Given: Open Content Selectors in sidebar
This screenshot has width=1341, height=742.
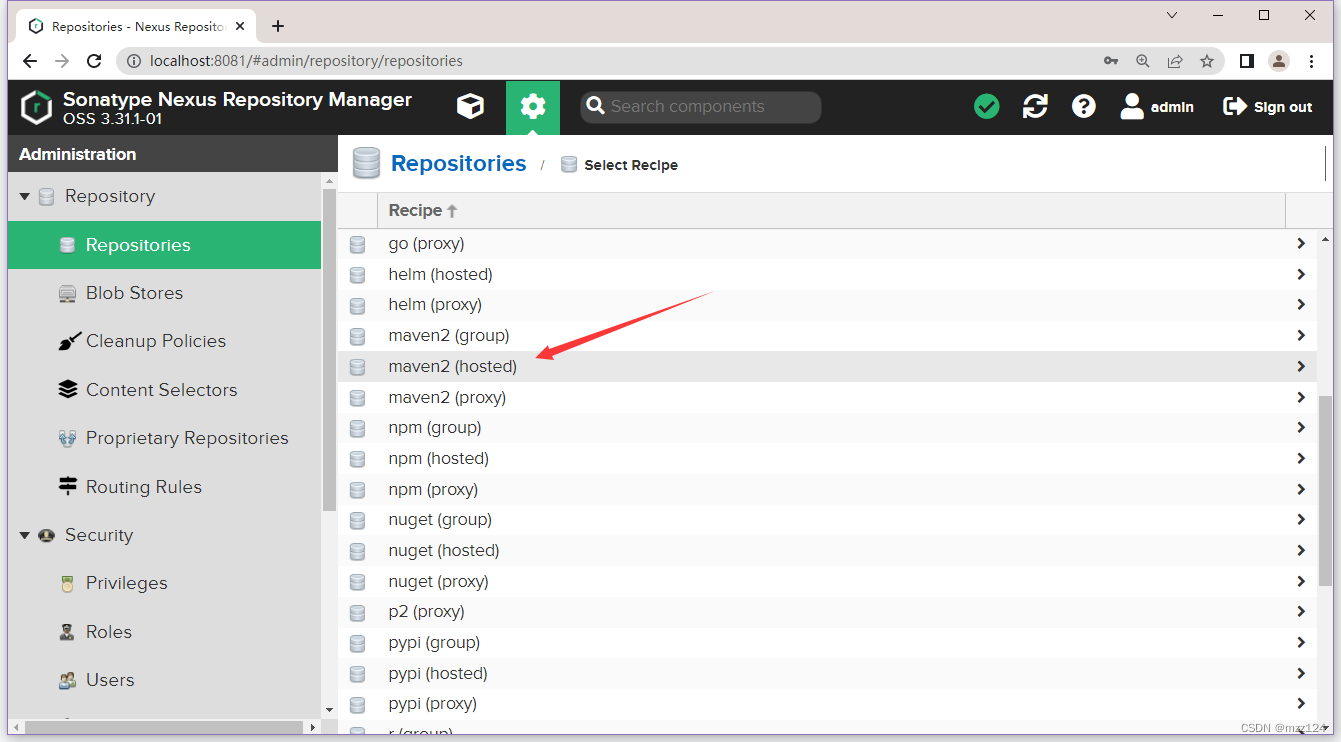Looking at the screenshot, I should point(164,390).
